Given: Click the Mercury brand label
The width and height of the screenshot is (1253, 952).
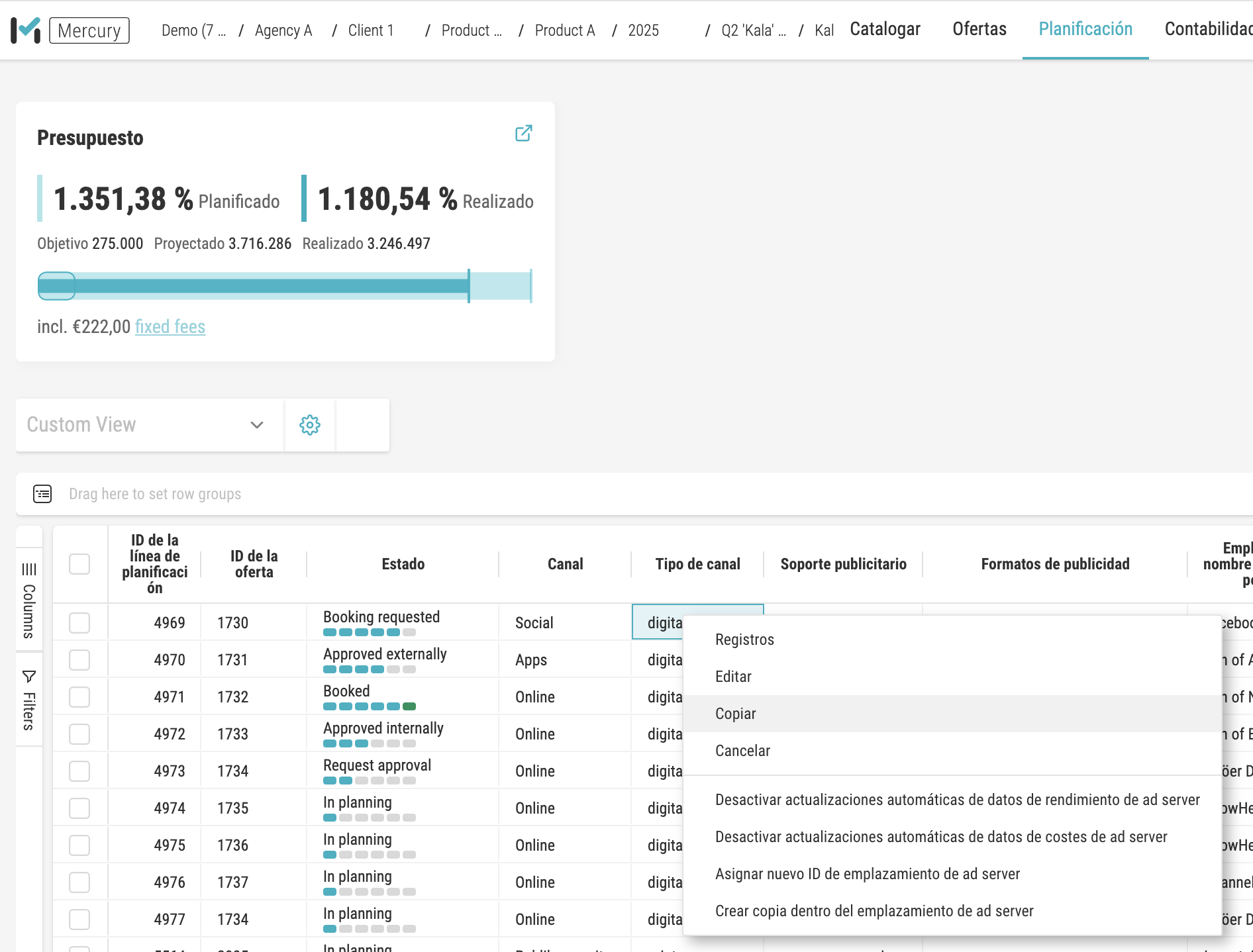Looking at the screenshot, I should 89,30.
